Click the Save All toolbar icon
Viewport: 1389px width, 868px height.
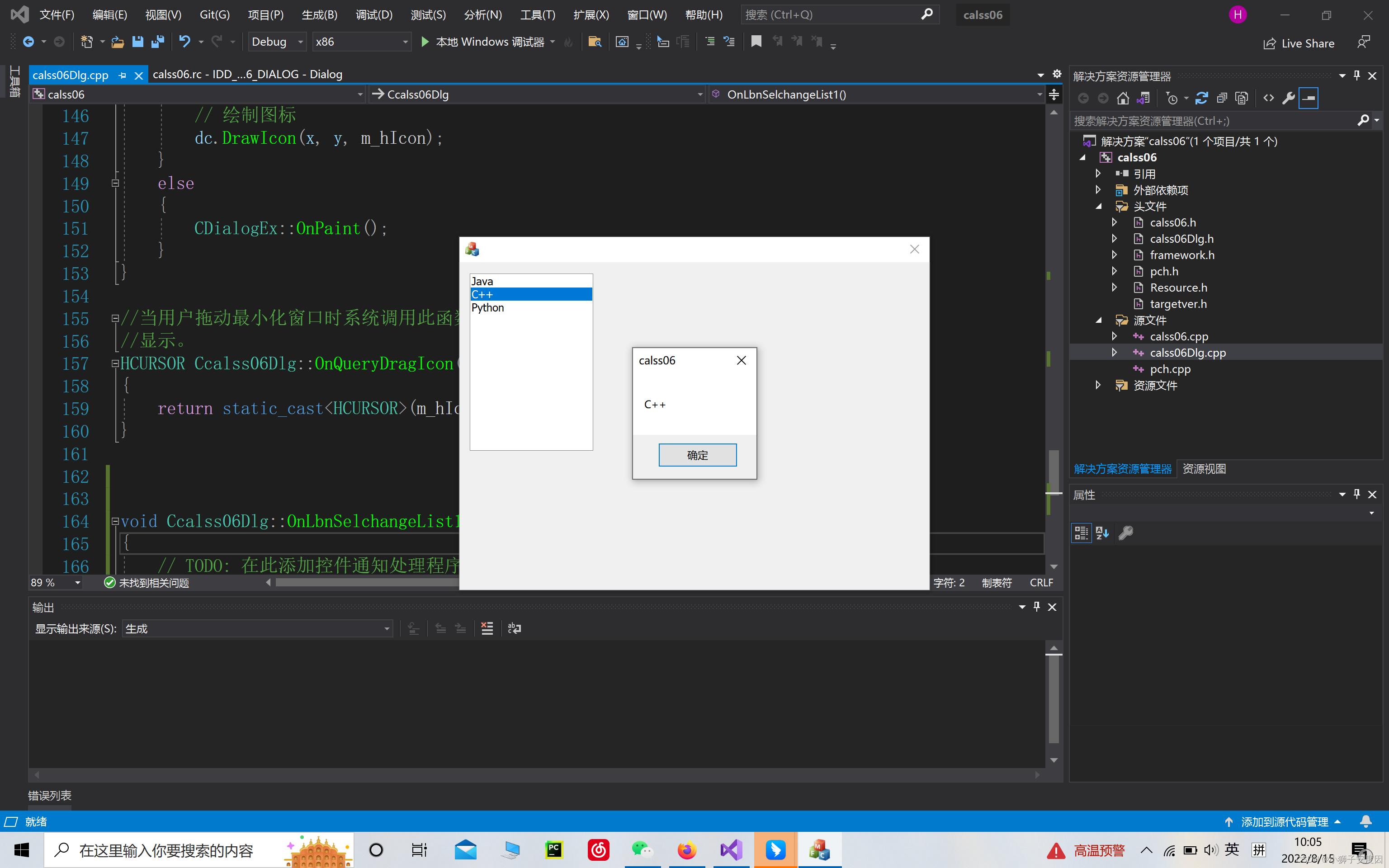point(157,42)
